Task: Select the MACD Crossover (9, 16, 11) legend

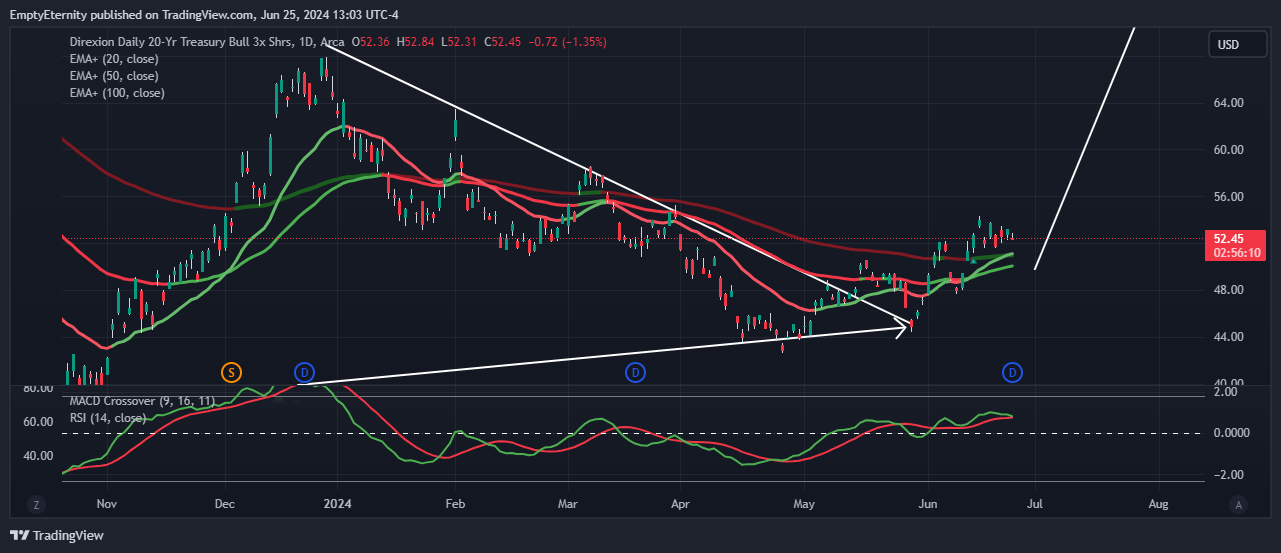Action: tap(141, 401)
